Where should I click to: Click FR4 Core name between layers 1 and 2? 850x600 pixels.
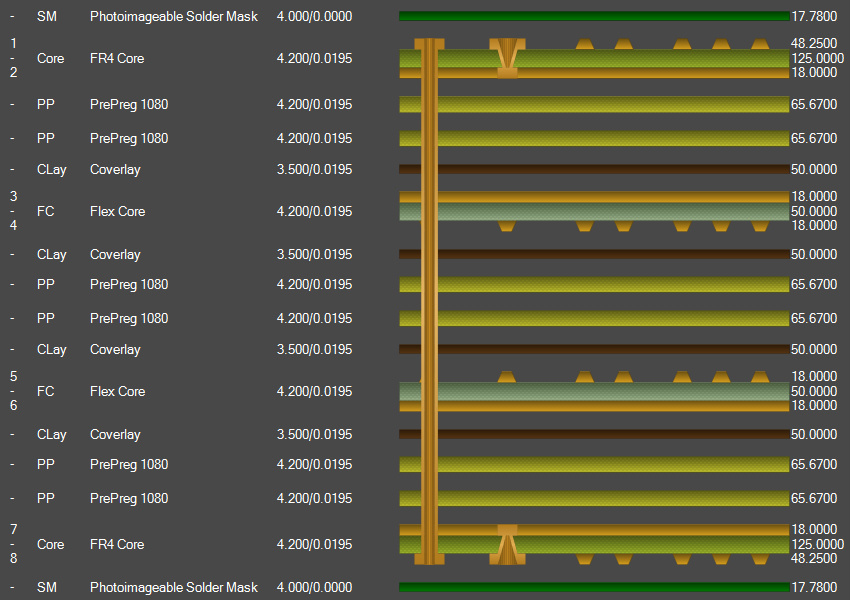pos(117,59)
